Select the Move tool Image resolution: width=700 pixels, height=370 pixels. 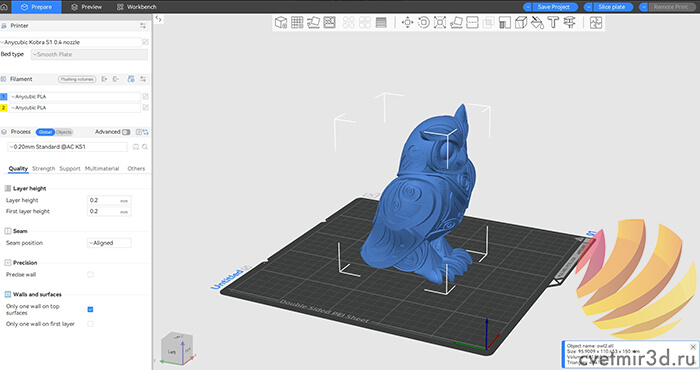click(407, 22)
